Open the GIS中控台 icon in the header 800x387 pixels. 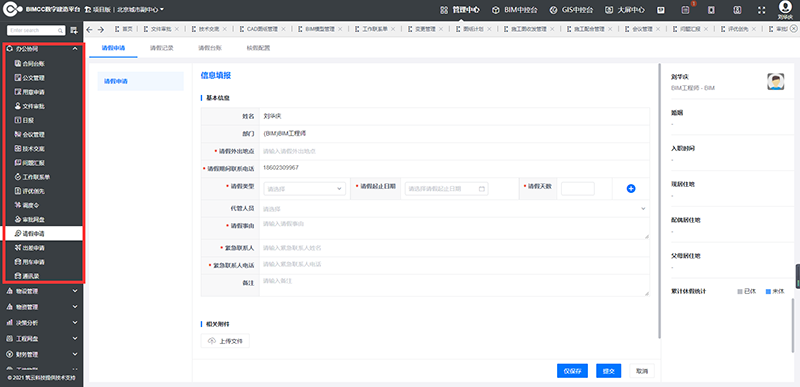pyautogui.click(x=554, y=10)
